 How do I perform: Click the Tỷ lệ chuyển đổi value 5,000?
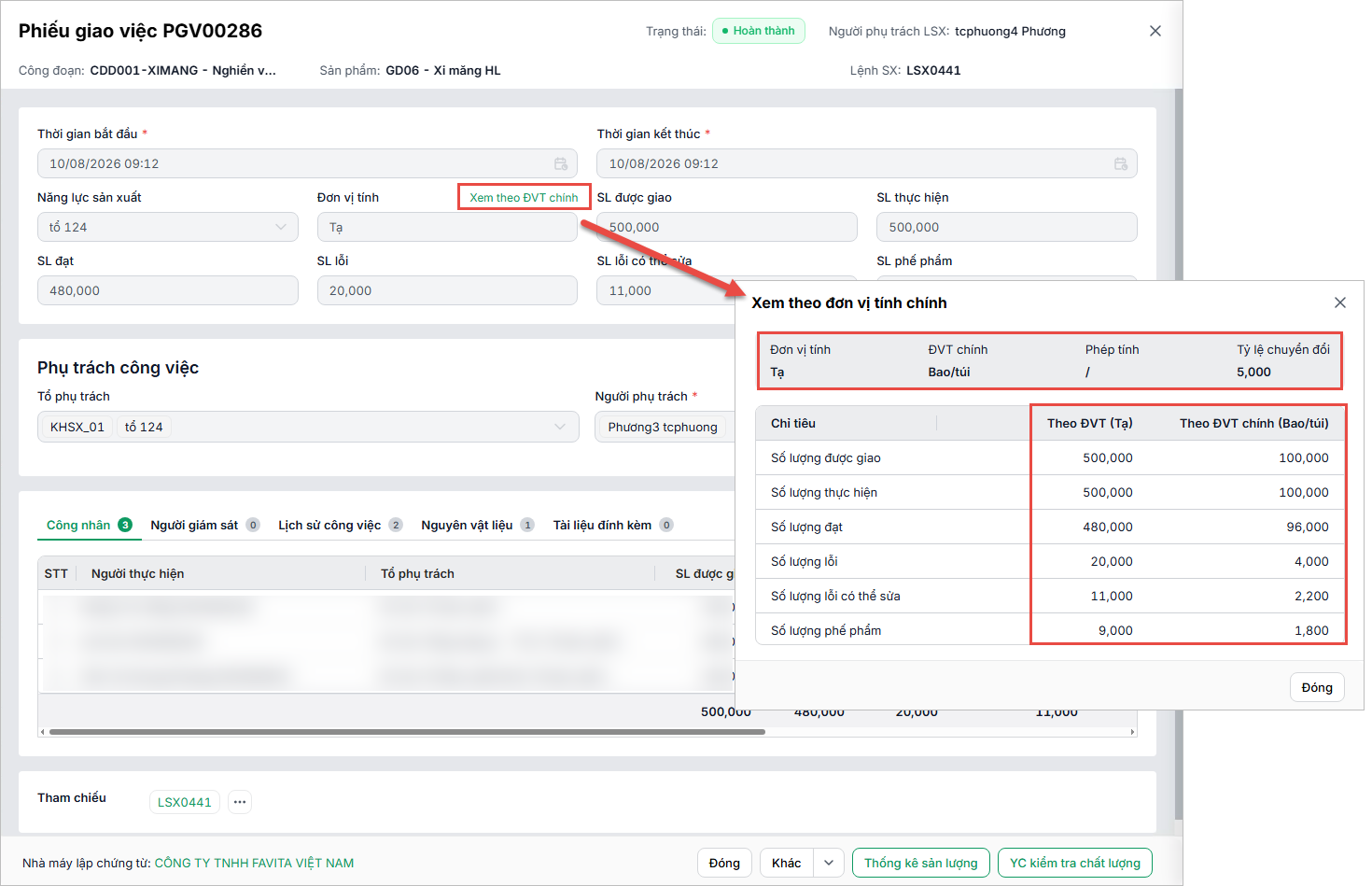point(1253,372)
